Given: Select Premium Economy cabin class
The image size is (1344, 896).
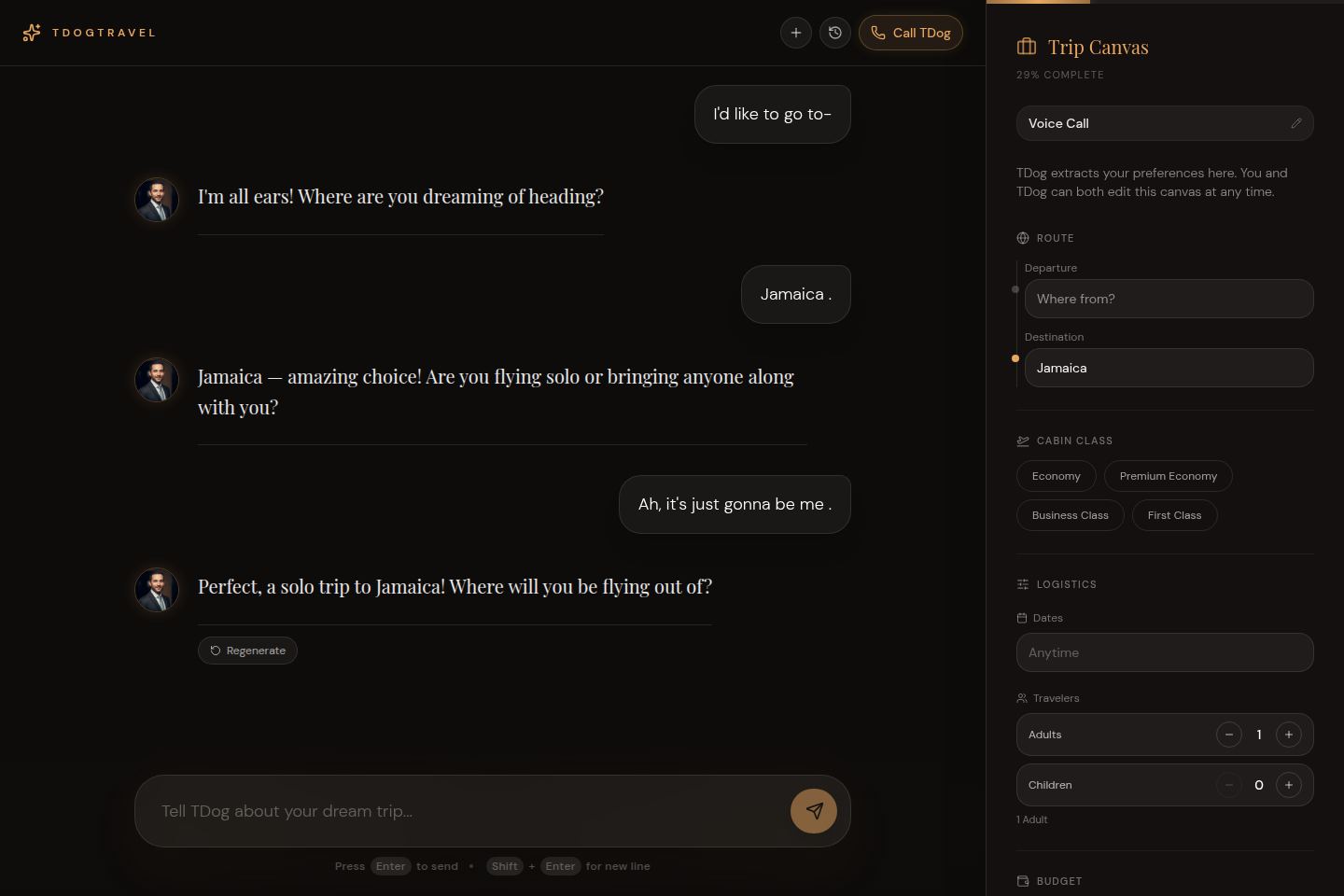Looking at the screenshot, I should [1169, 476].
